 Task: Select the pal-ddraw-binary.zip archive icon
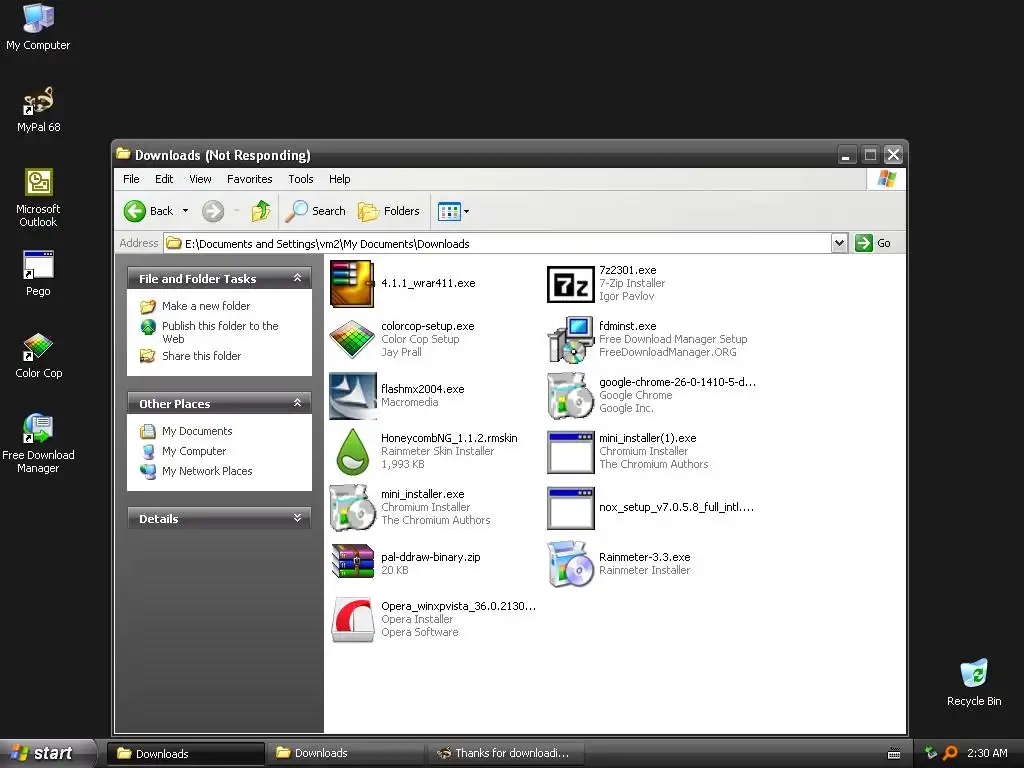point(353,562)
